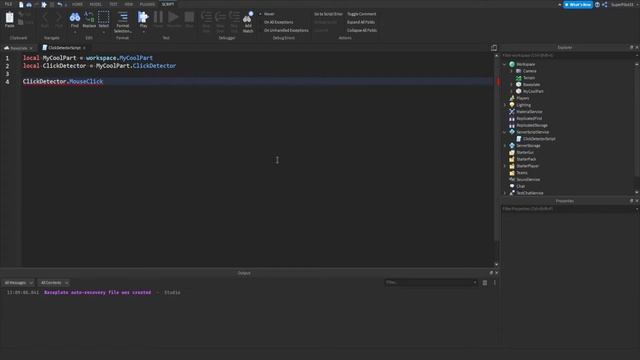
Task: Open Output panel options menu dots
Action: point(495,282)
